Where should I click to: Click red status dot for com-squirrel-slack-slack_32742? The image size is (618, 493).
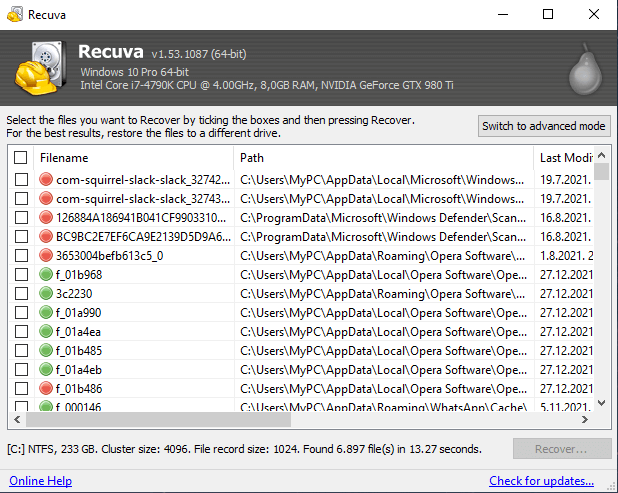[x=46, y=179]
